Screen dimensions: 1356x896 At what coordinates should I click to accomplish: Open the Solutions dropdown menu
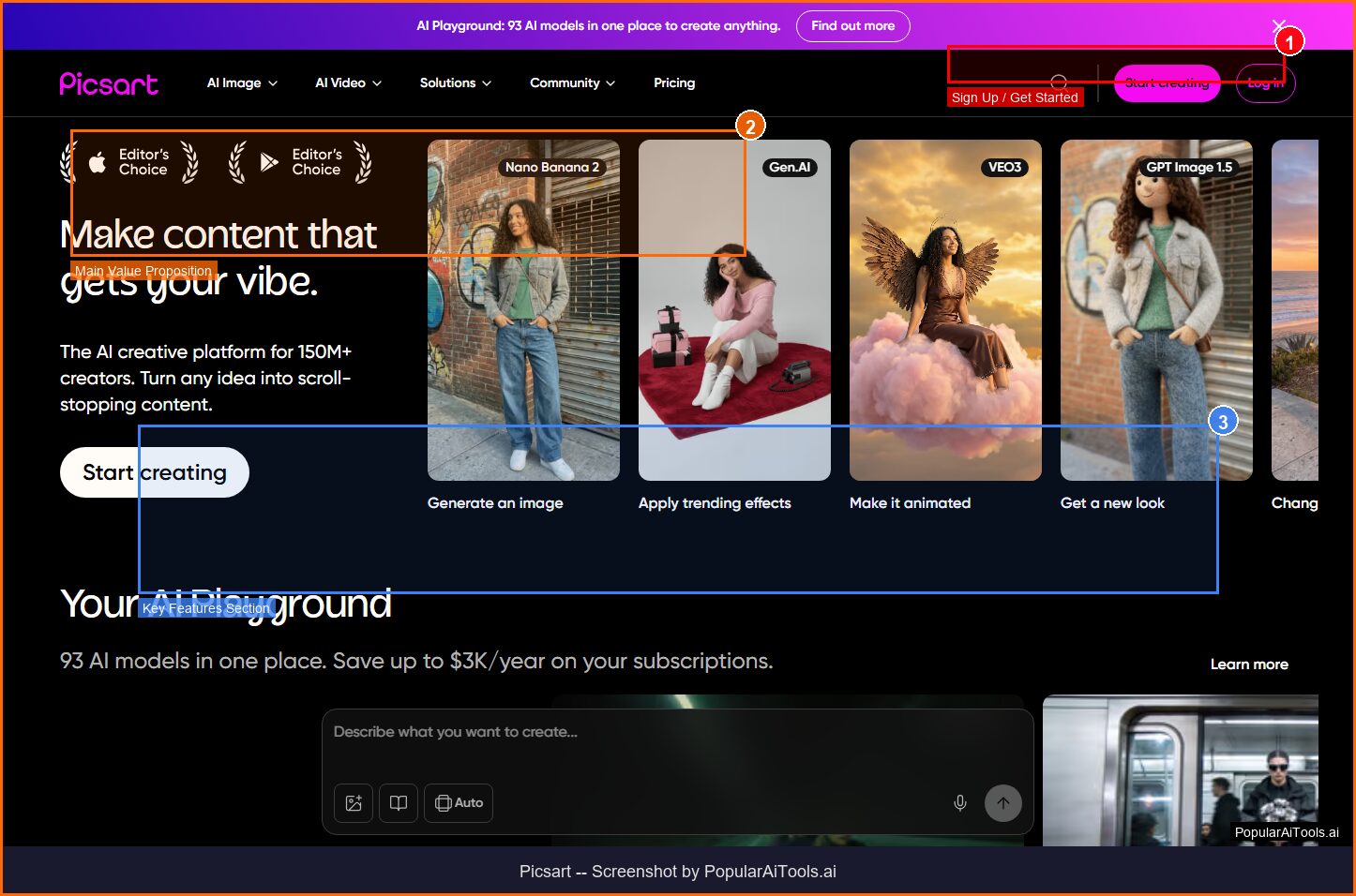(454, 82)
